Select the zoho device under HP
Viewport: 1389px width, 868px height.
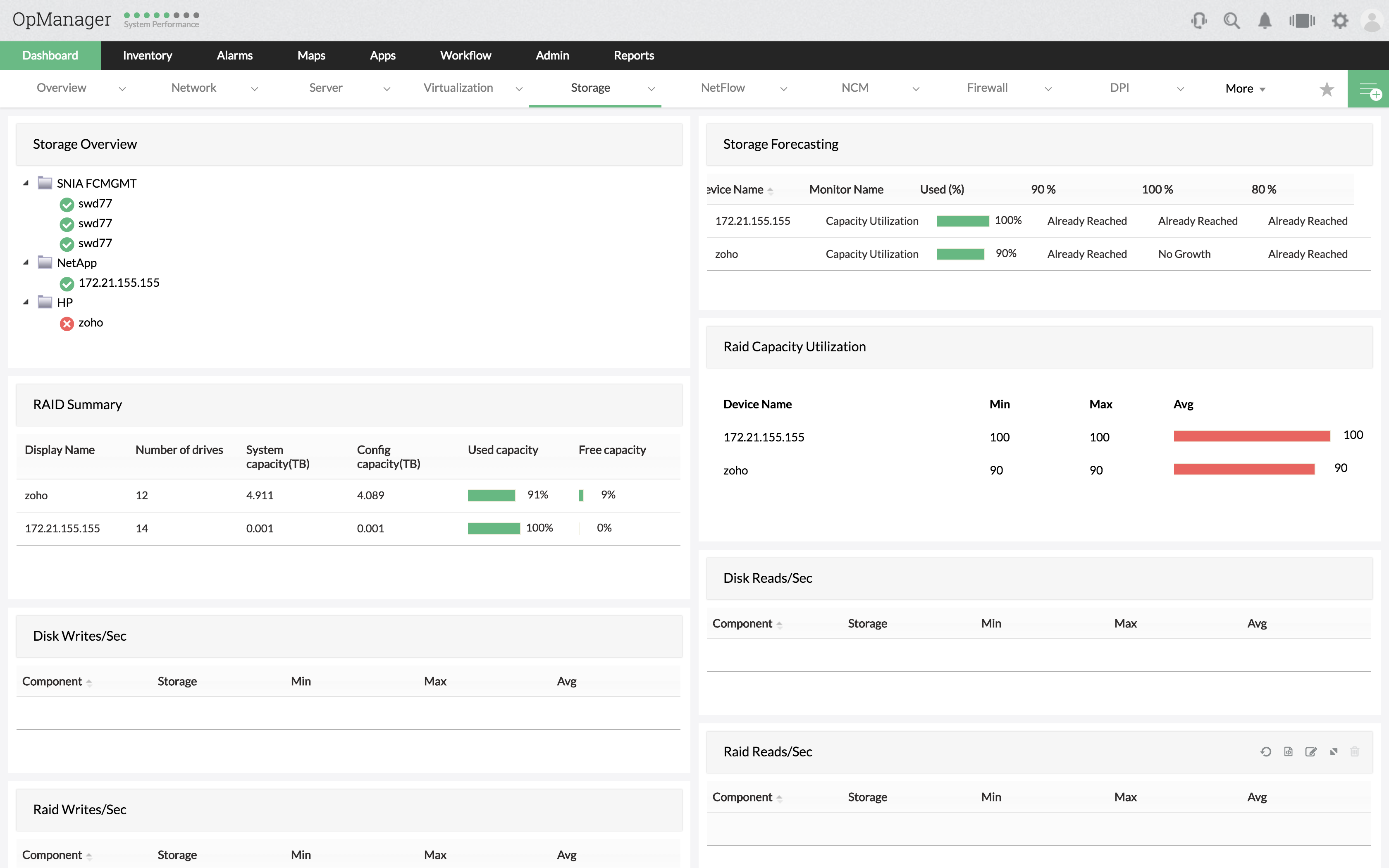pos(91,323)
